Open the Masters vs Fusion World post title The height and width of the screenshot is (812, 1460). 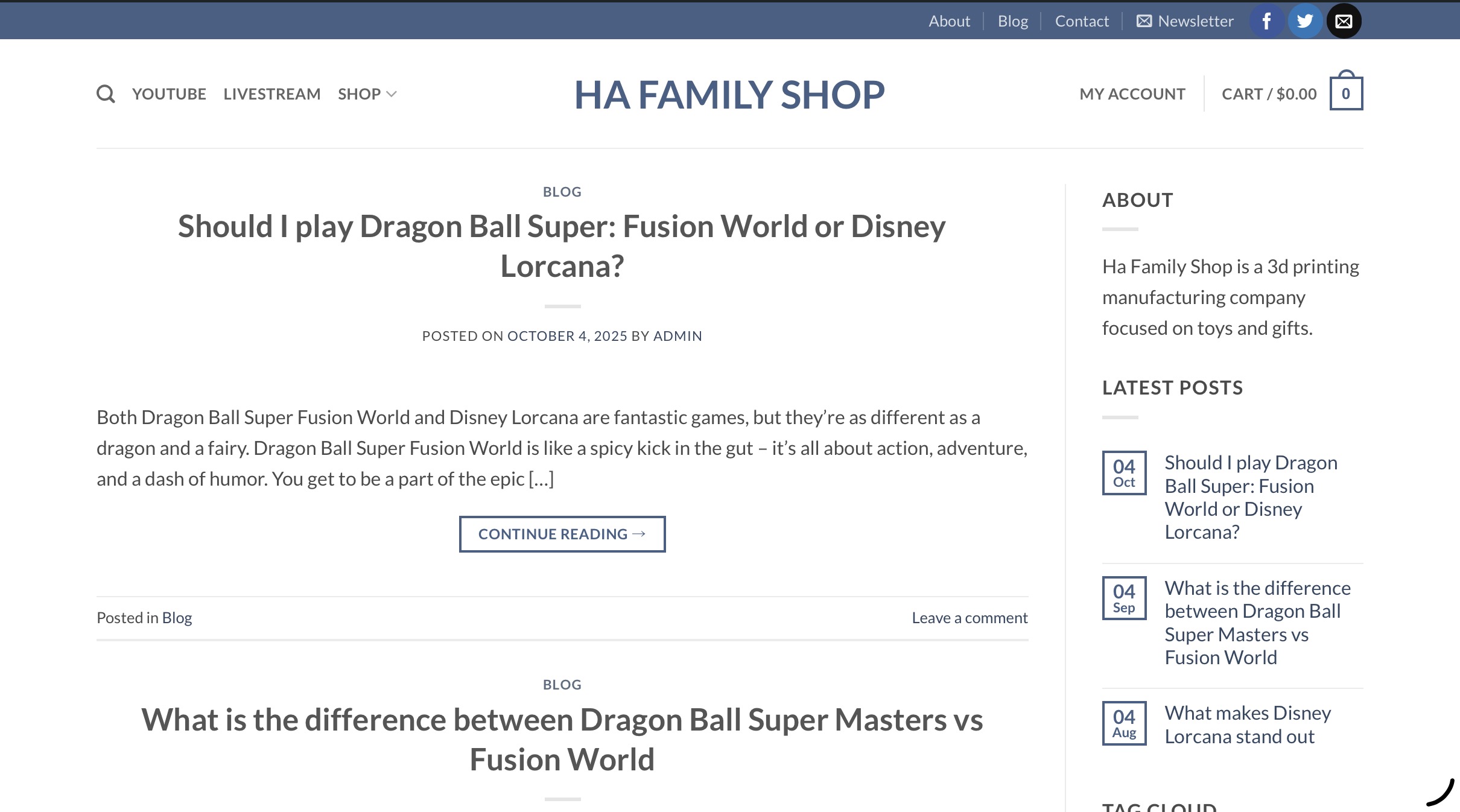(562, 740)
